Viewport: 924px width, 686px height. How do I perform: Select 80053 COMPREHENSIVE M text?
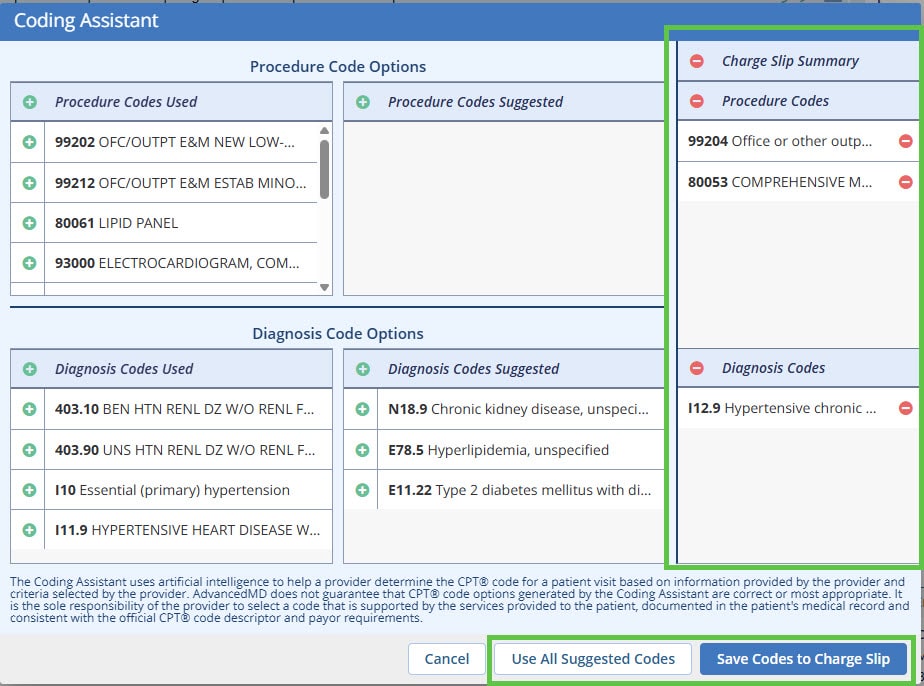(x=780, y=182)
